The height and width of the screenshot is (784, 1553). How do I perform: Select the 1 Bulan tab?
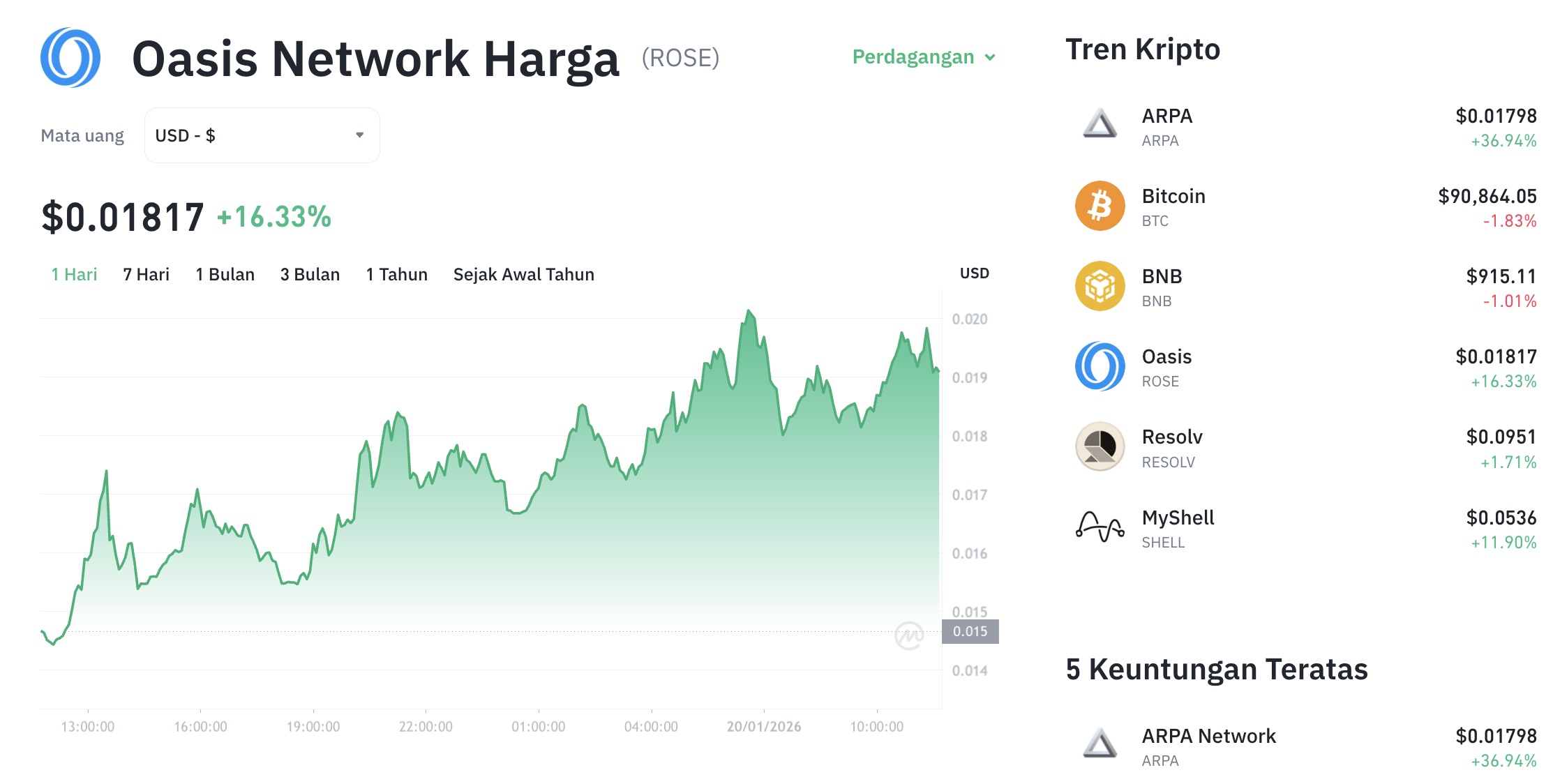225,274
